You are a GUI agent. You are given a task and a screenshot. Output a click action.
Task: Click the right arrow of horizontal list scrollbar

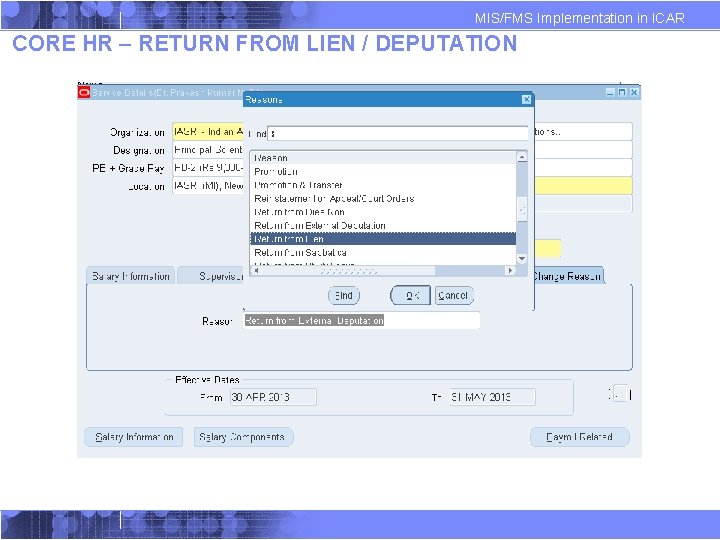[509, 270]
